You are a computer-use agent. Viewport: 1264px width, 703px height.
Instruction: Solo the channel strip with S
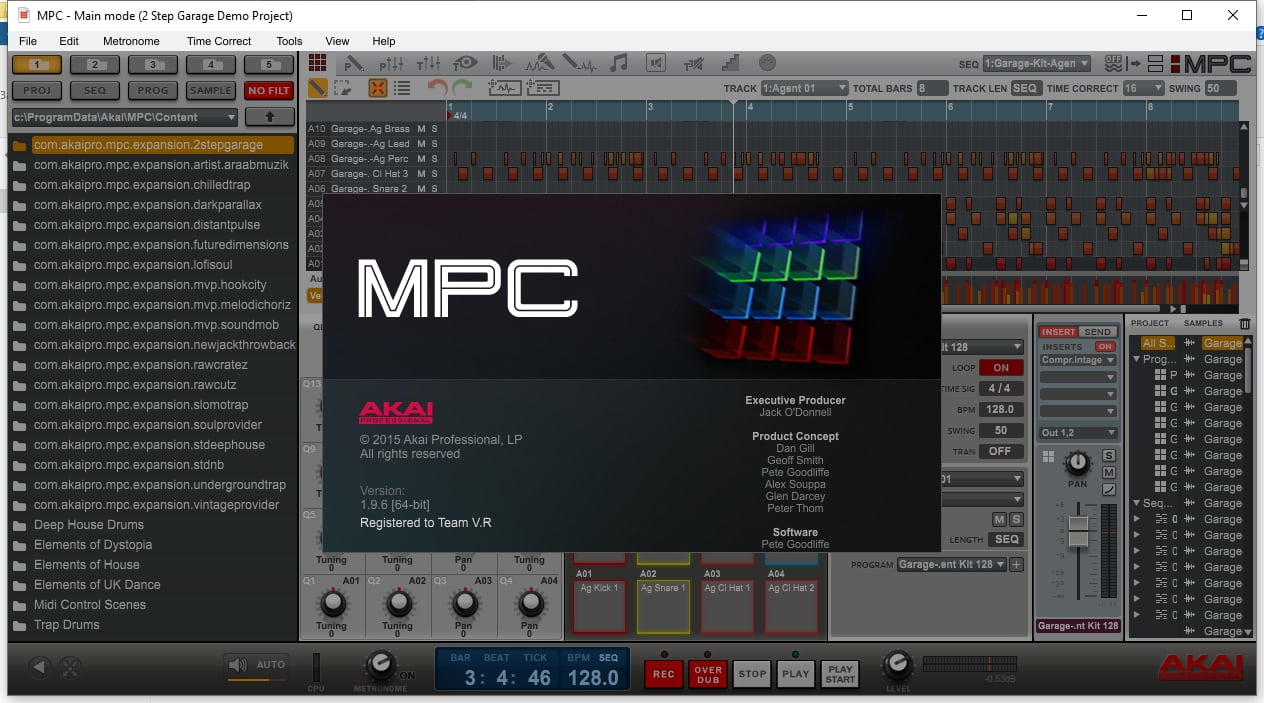click(1109, 456)
